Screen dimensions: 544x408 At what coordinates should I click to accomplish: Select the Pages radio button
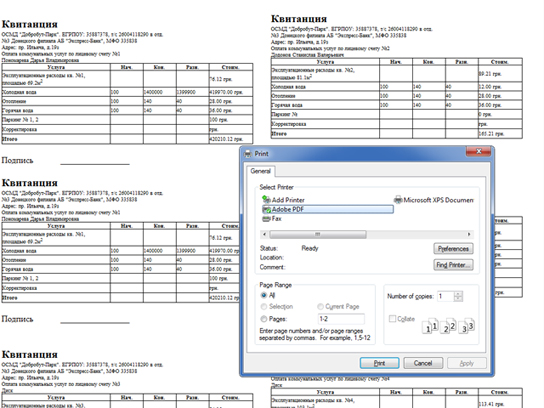(264, 319)
